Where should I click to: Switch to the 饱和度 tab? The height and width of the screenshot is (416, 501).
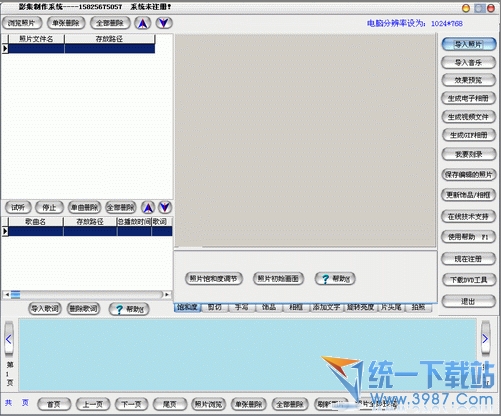point(187,307)
